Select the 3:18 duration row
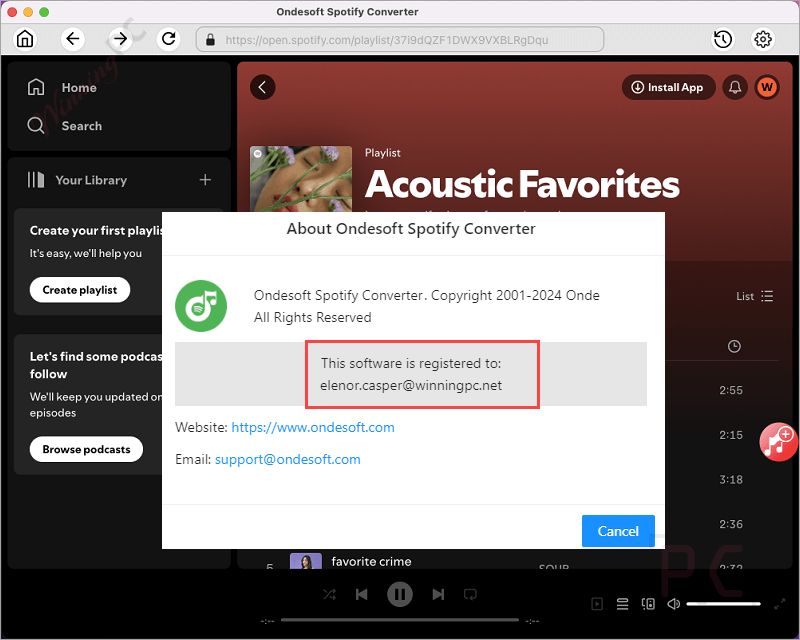 (731, 480)
